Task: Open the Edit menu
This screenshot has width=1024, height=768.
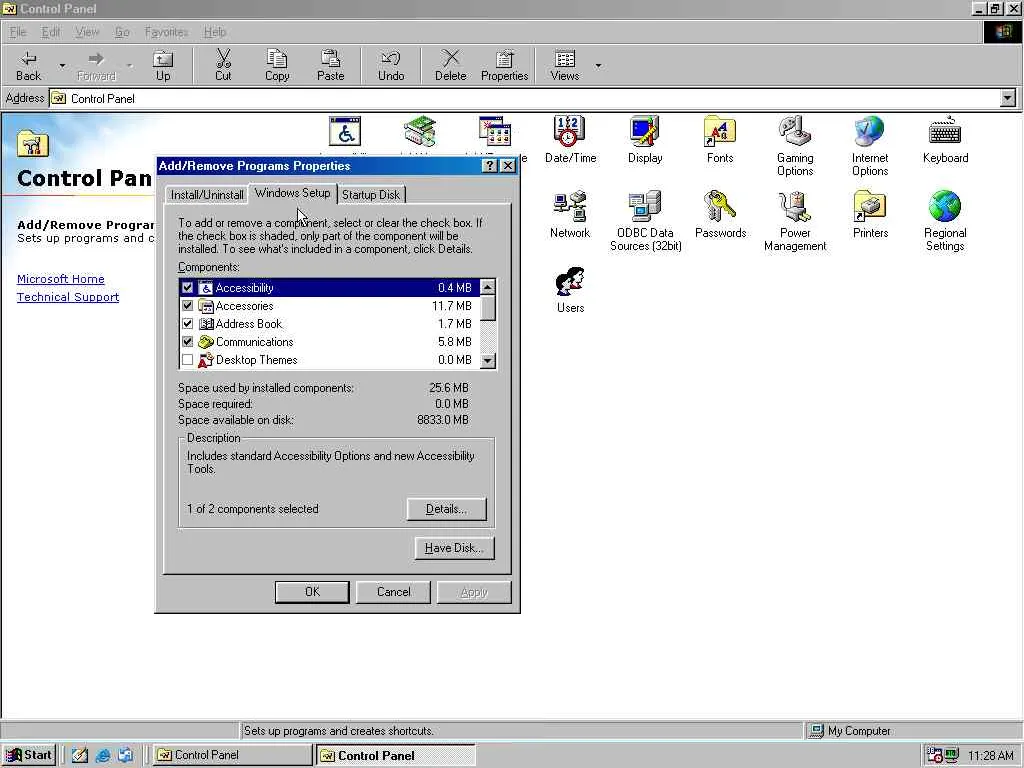Action: coord(50,32)
